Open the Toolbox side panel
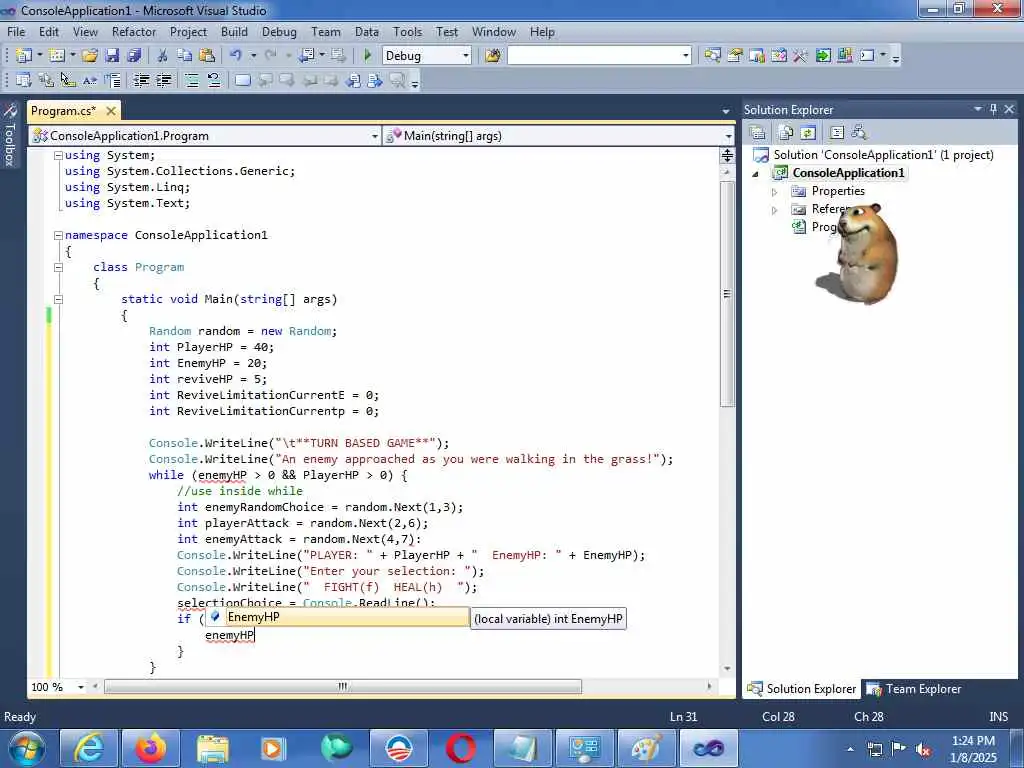 click(10, 136)
